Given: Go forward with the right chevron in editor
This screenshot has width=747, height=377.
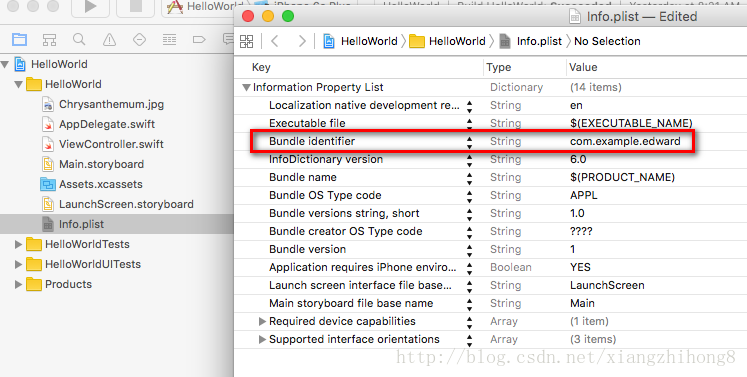Looking at the screenshot, I should [x=302, y=41].
